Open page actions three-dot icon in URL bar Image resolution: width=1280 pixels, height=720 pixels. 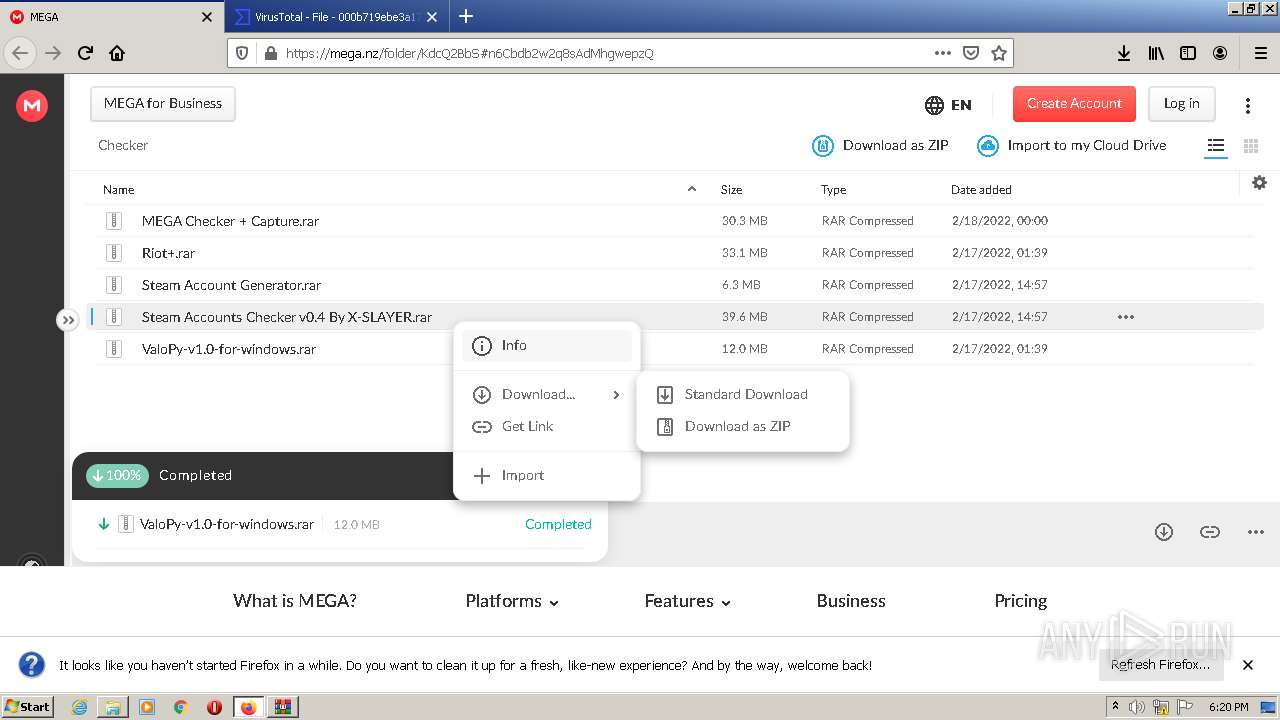click(942, 53)
